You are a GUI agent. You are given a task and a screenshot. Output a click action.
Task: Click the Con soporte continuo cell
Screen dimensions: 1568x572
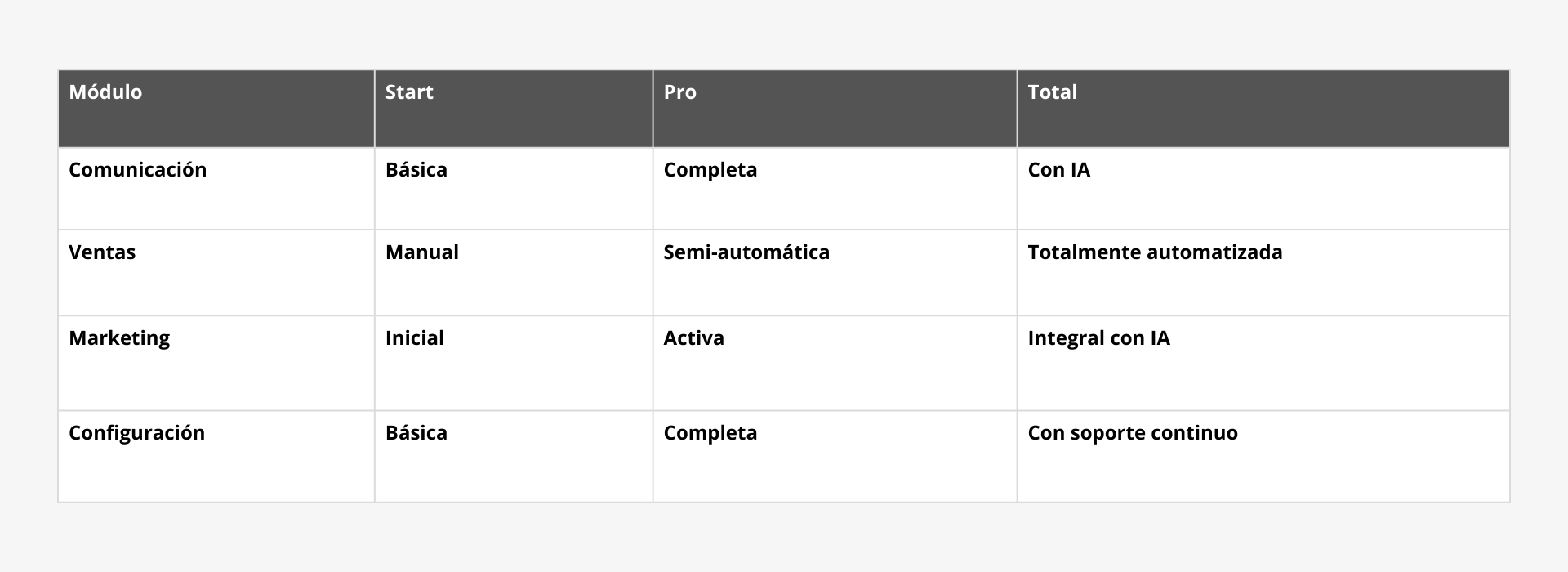point(1132,433)
